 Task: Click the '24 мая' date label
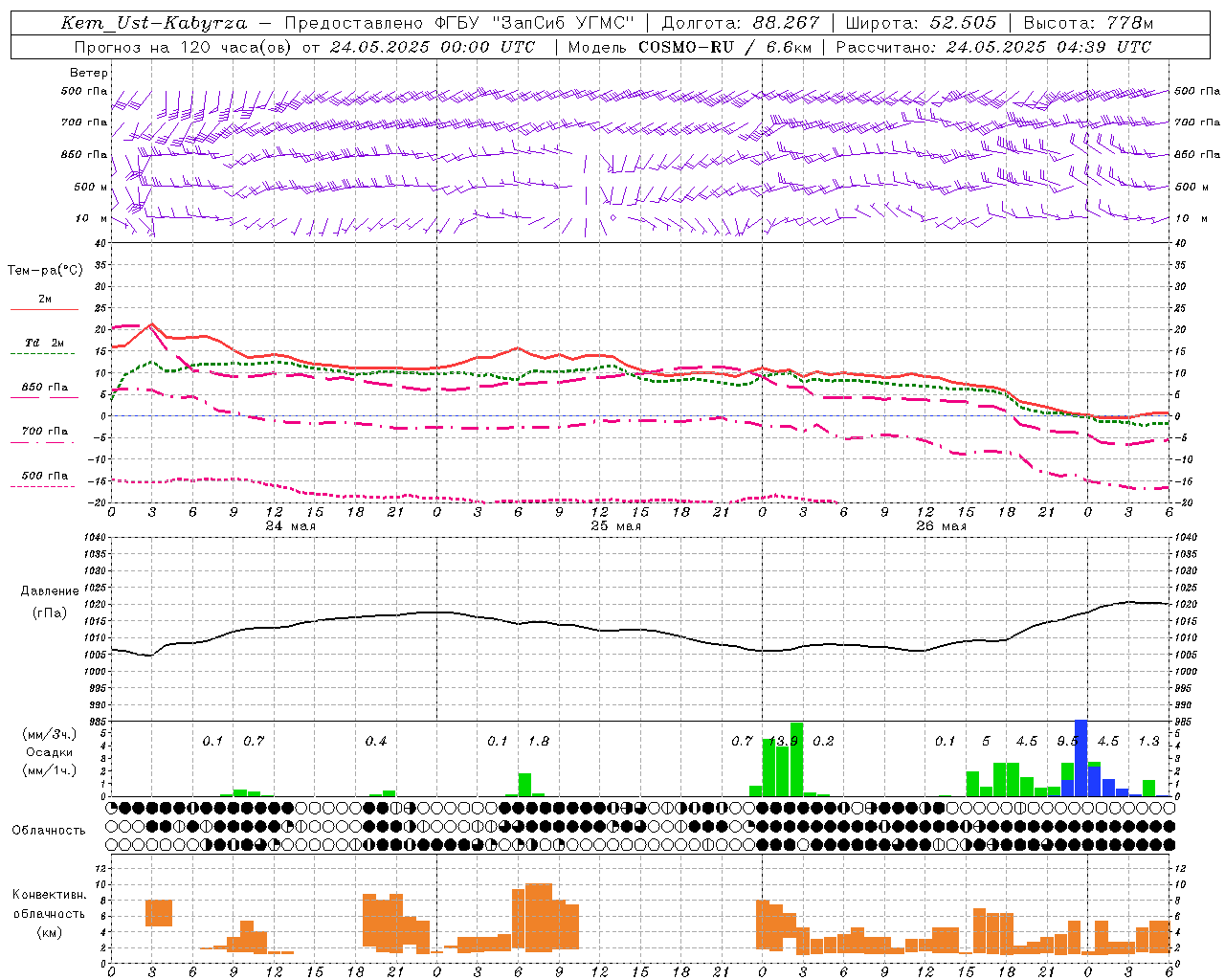(290, 526)
